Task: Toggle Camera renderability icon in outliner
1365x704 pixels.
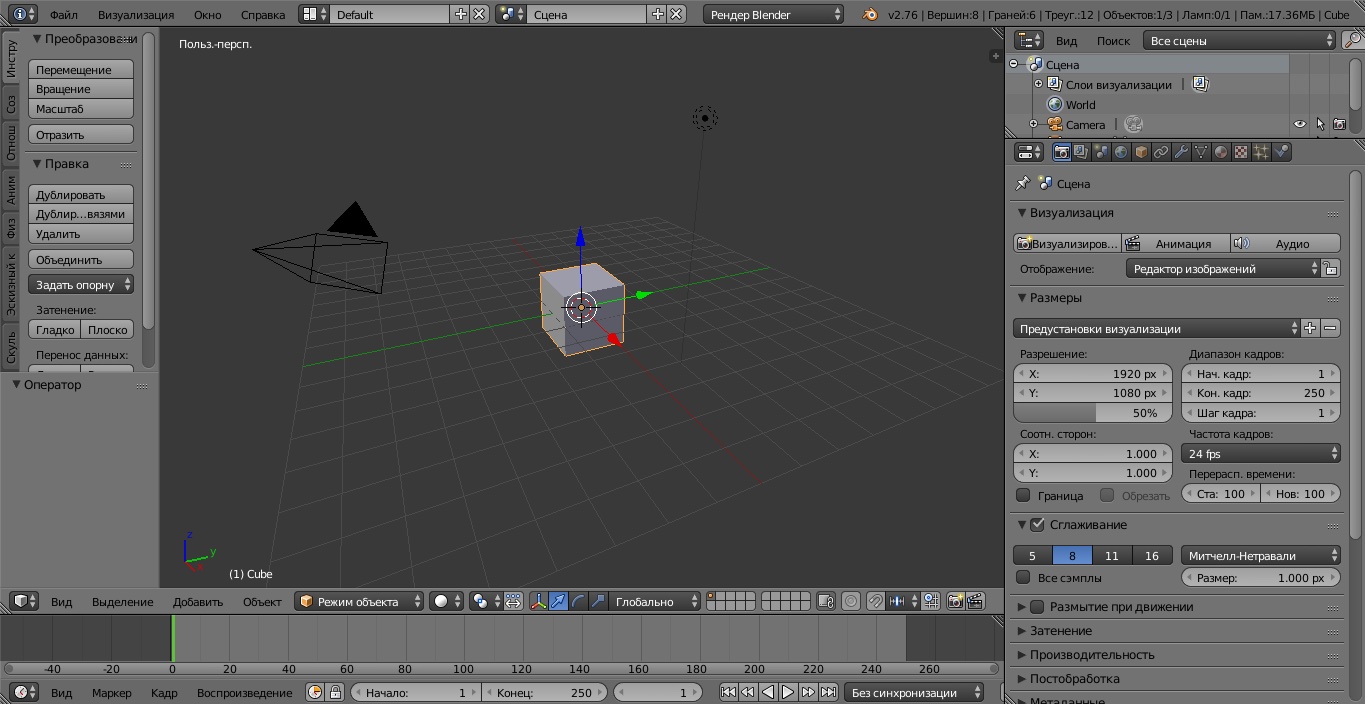Action: coord(1339,124)
